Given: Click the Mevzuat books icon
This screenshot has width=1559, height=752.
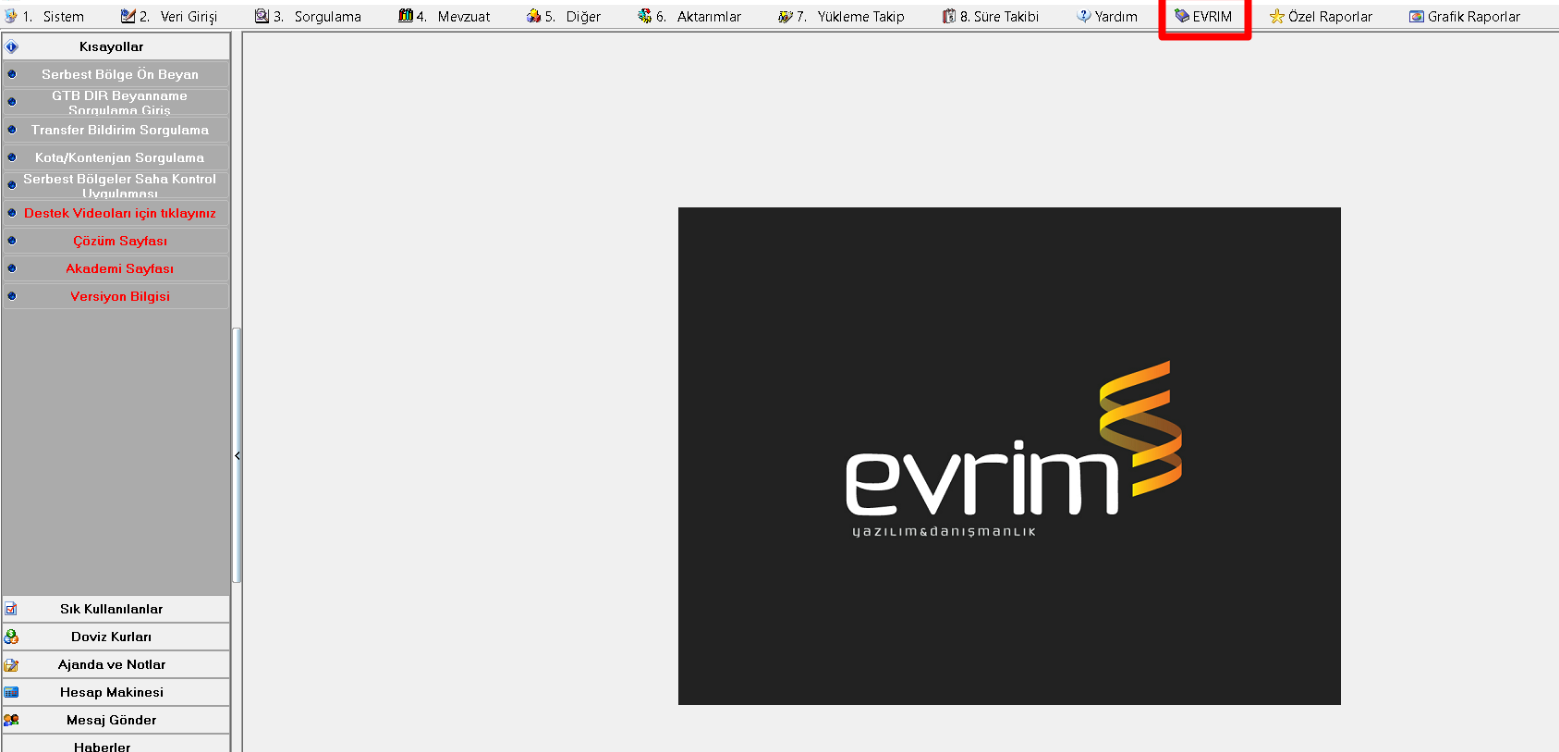Looking at the screenshot, I should point(405,16).
